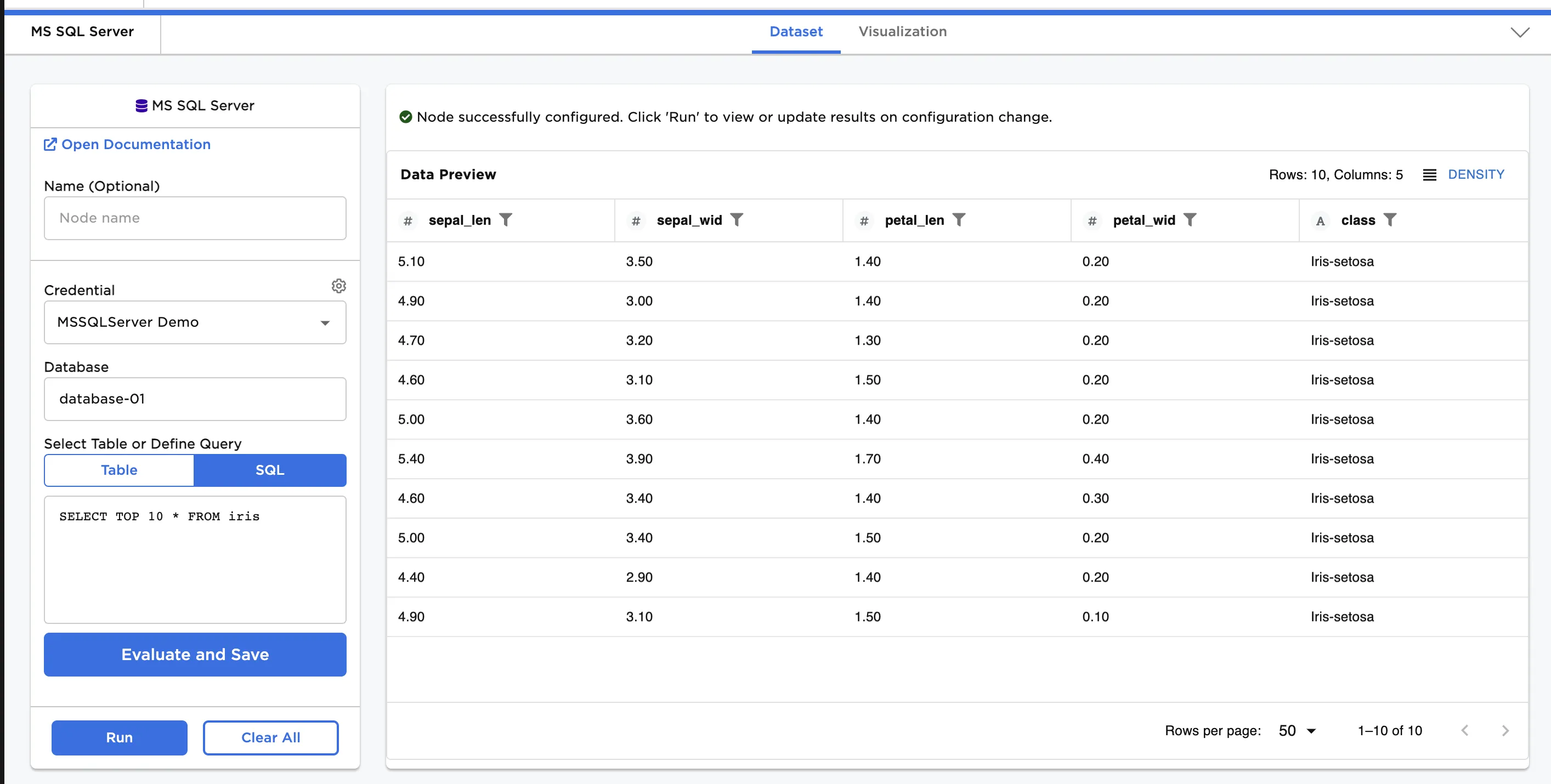Image resolution: width=1551 pixels, height=784 pixels.
Task: Toggle the numeric type indicator on sepal_len
Action: [408, 220]
